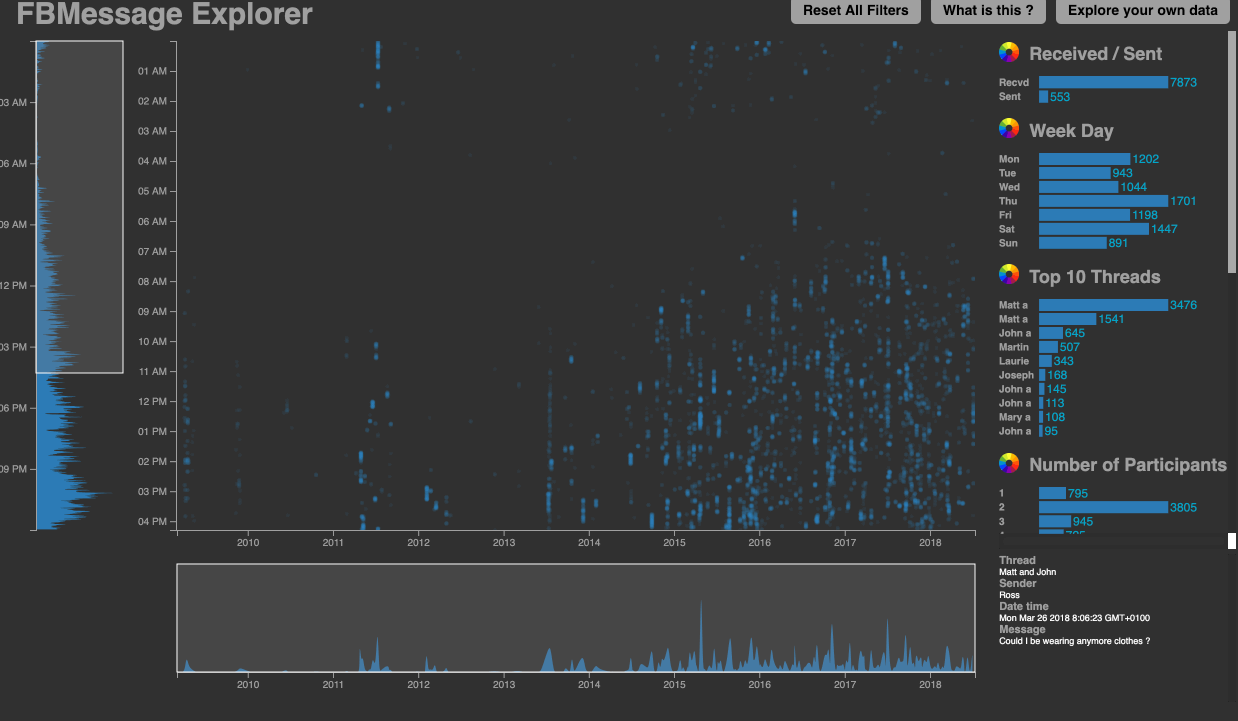Image resolution: width=1238 pixels, height=721 pixels.
Task: Select the Tue bar in Week Day
Action: coord(1075,173)
